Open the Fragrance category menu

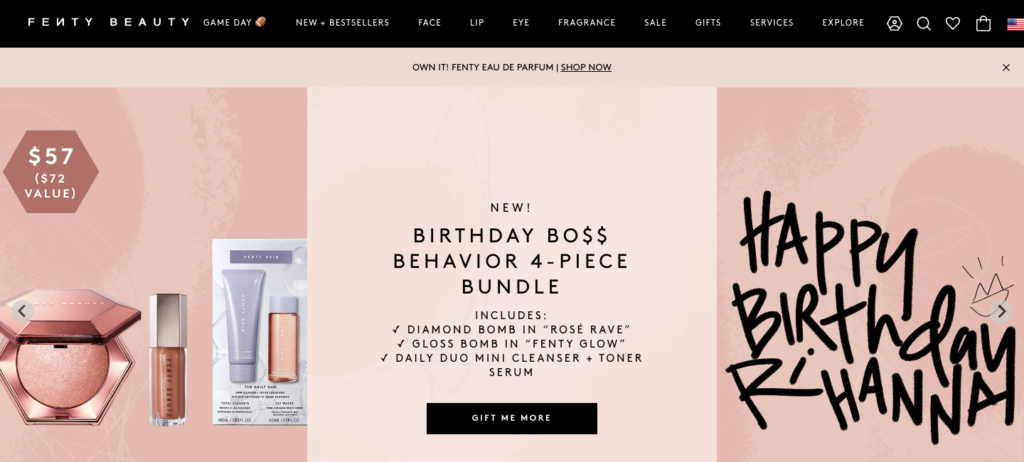pyautogui.click(x=586, y=22)
